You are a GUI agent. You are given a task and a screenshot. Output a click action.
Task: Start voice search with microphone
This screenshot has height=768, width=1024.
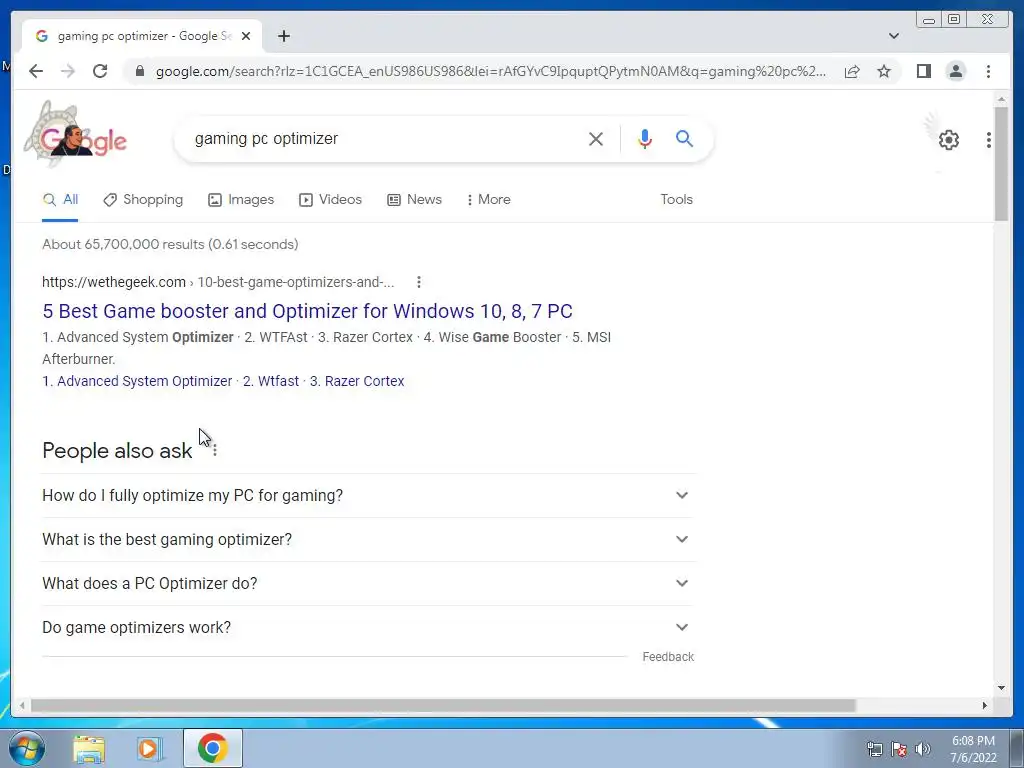645,139
